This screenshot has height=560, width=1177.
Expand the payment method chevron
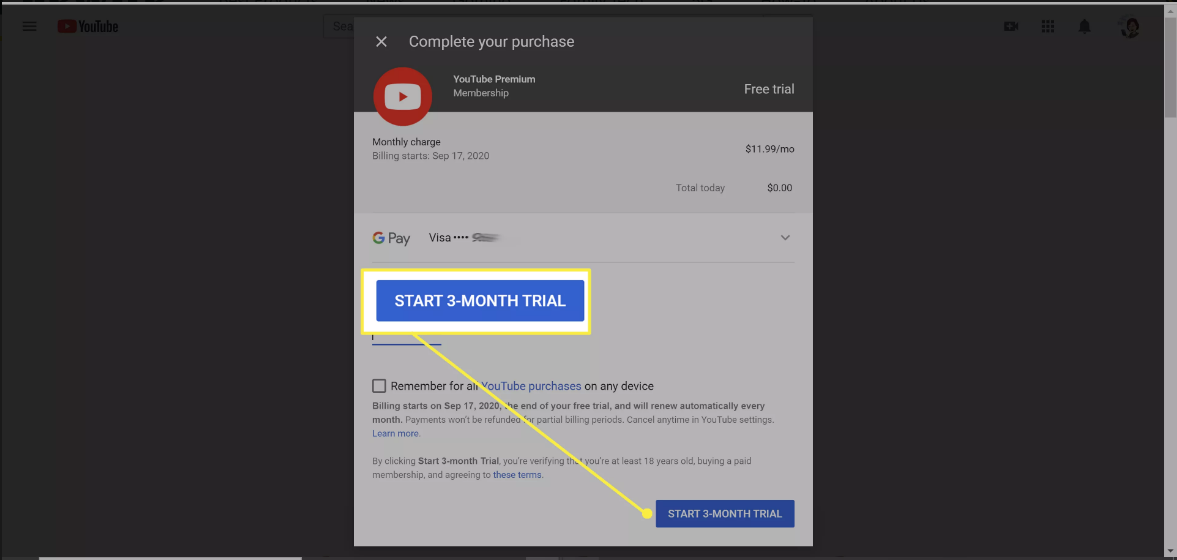pos(785,237)
